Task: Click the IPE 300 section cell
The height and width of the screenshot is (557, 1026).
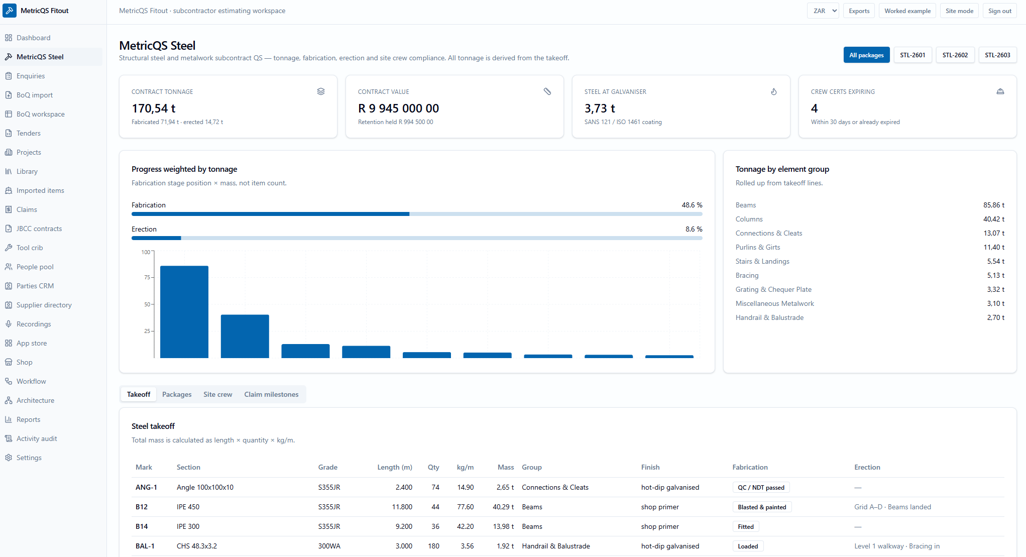Action: coord(188,527)
